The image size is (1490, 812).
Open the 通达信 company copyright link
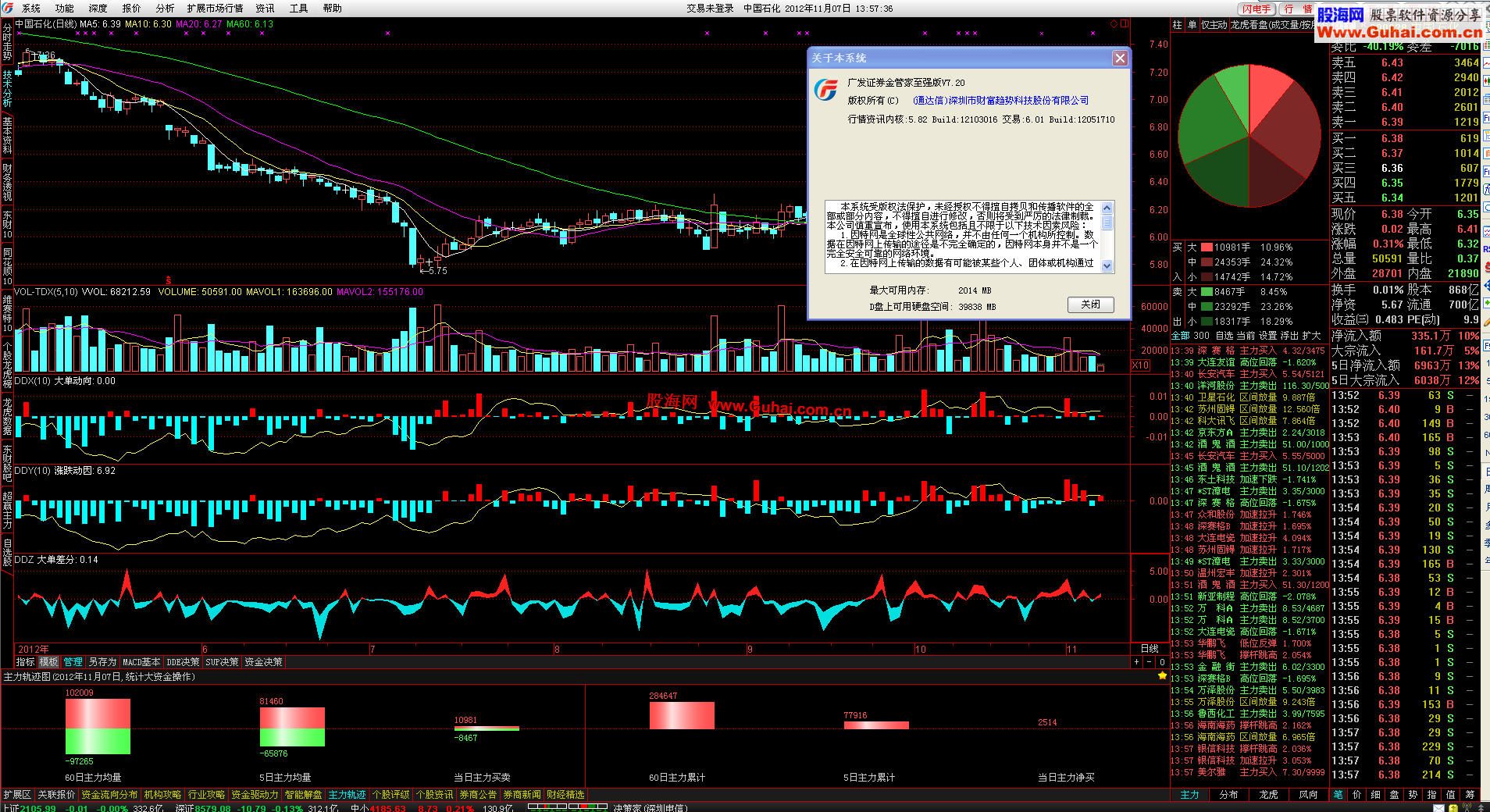pyautogui.click(x=1000, y=101)
